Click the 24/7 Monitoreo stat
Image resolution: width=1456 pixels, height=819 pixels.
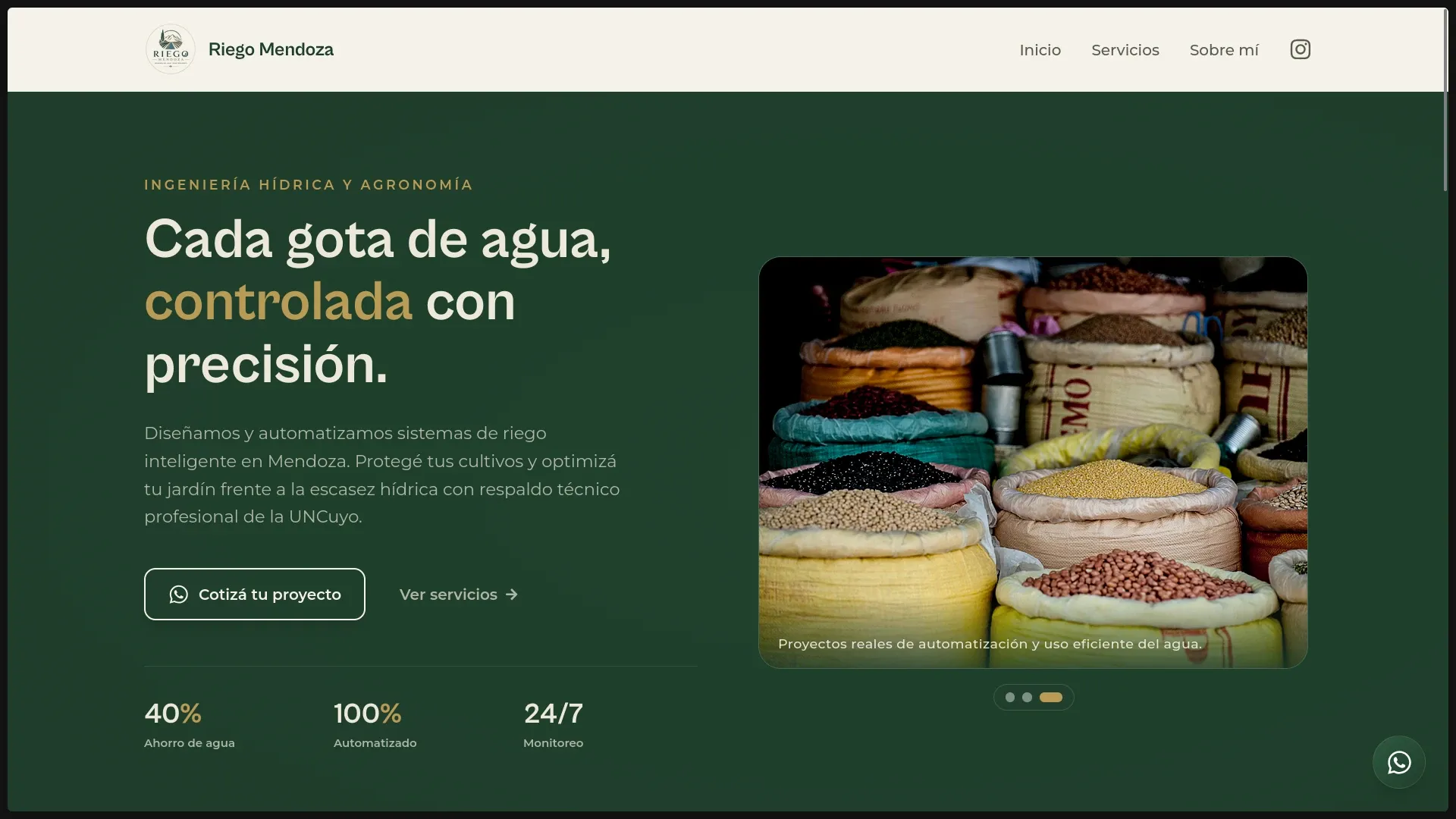click(554, 724)
